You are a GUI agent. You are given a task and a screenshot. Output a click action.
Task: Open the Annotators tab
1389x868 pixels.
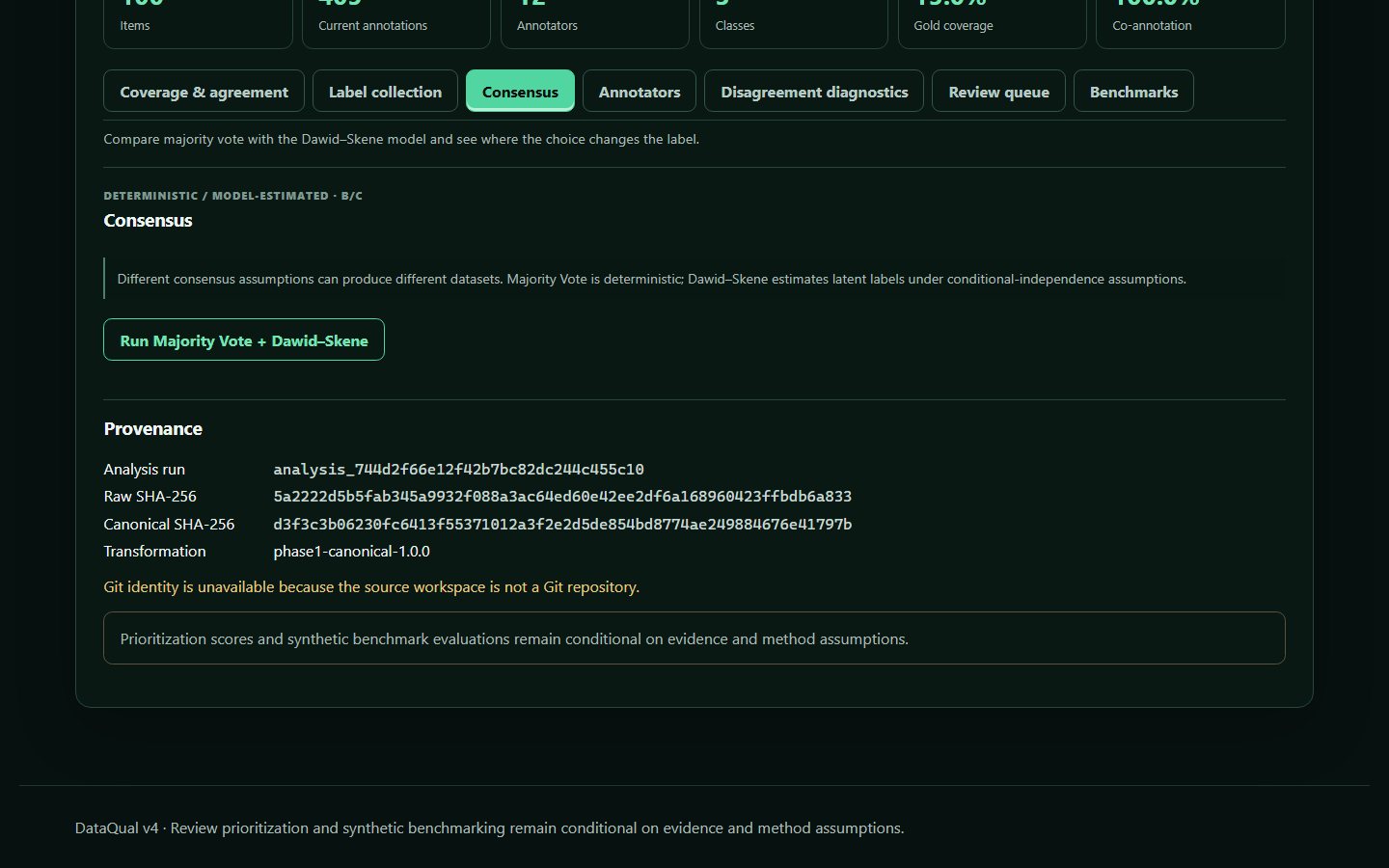[x=640, y=92]
